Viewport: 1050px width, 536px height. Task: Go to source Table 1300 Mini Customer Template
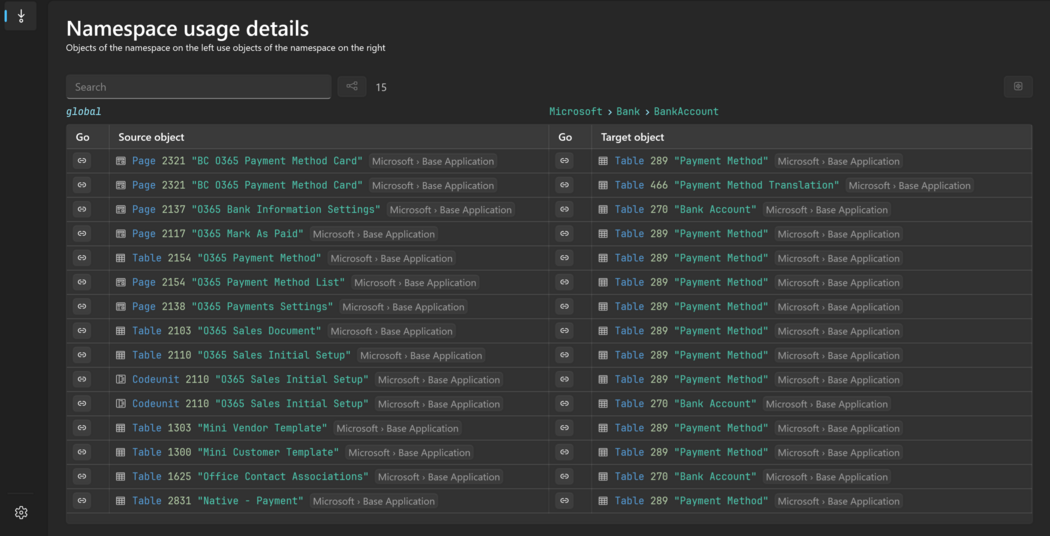pyautogui.click(x=82, y=452)
